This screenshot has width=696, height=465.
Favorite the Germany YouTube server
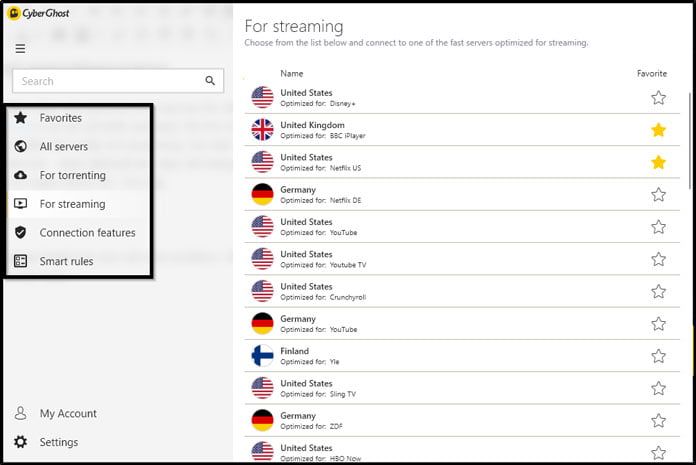pyautogui.click(x=658, y=324)
